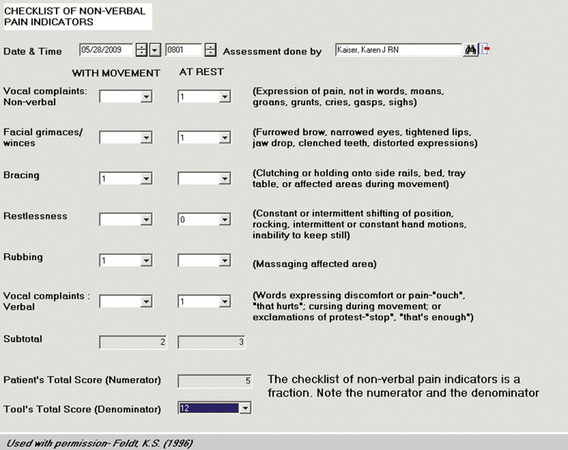Click the red arrow icon beside binoculars

[485, 49]
